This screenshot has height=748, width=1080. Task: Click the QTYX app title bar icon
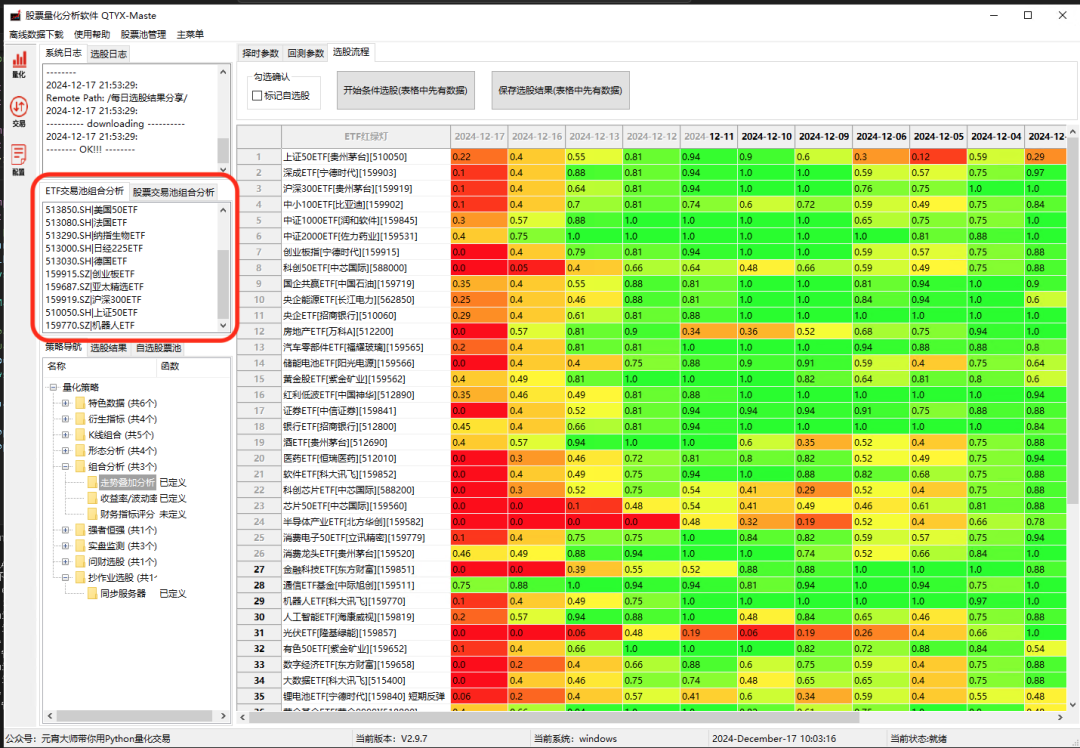[x=15, y=15]
